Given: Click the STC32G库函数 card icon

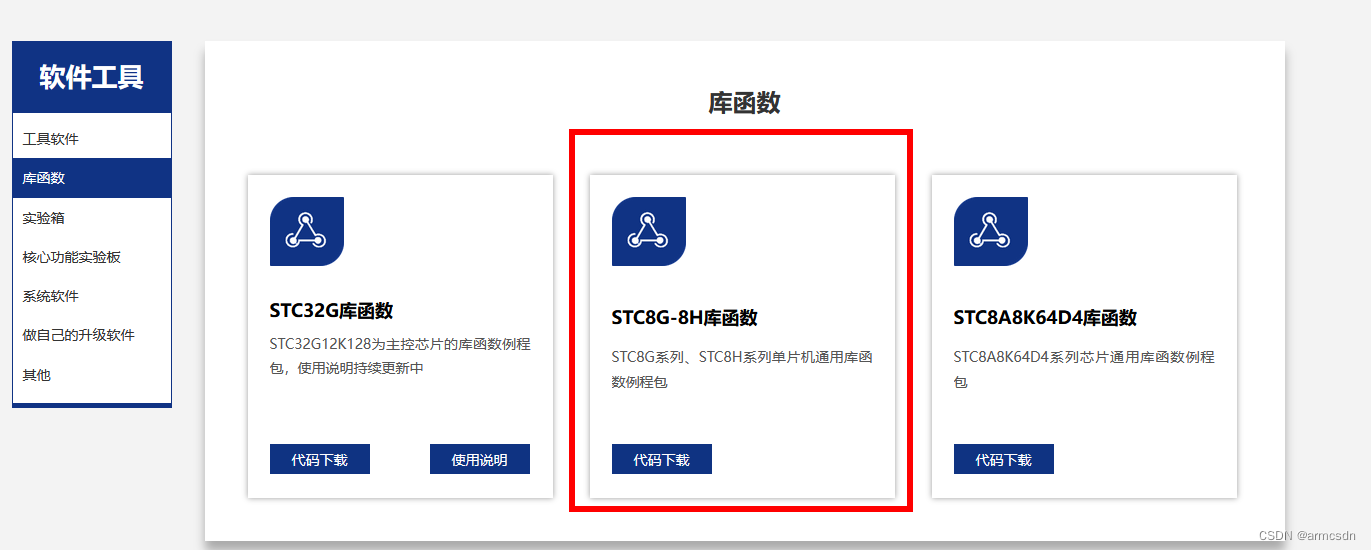Looking at the screenshot, I should point(307,231).
